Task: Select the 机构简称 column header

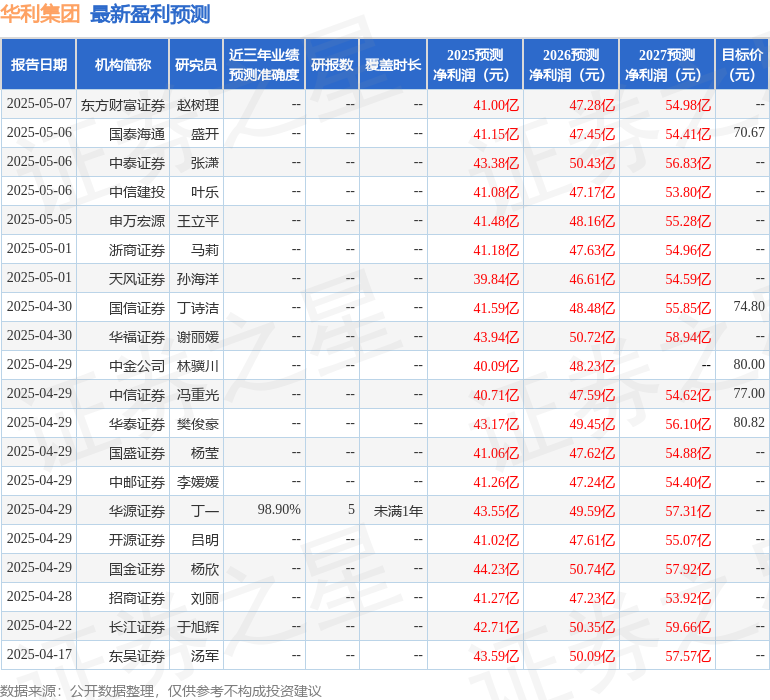Action: [123, 65]
